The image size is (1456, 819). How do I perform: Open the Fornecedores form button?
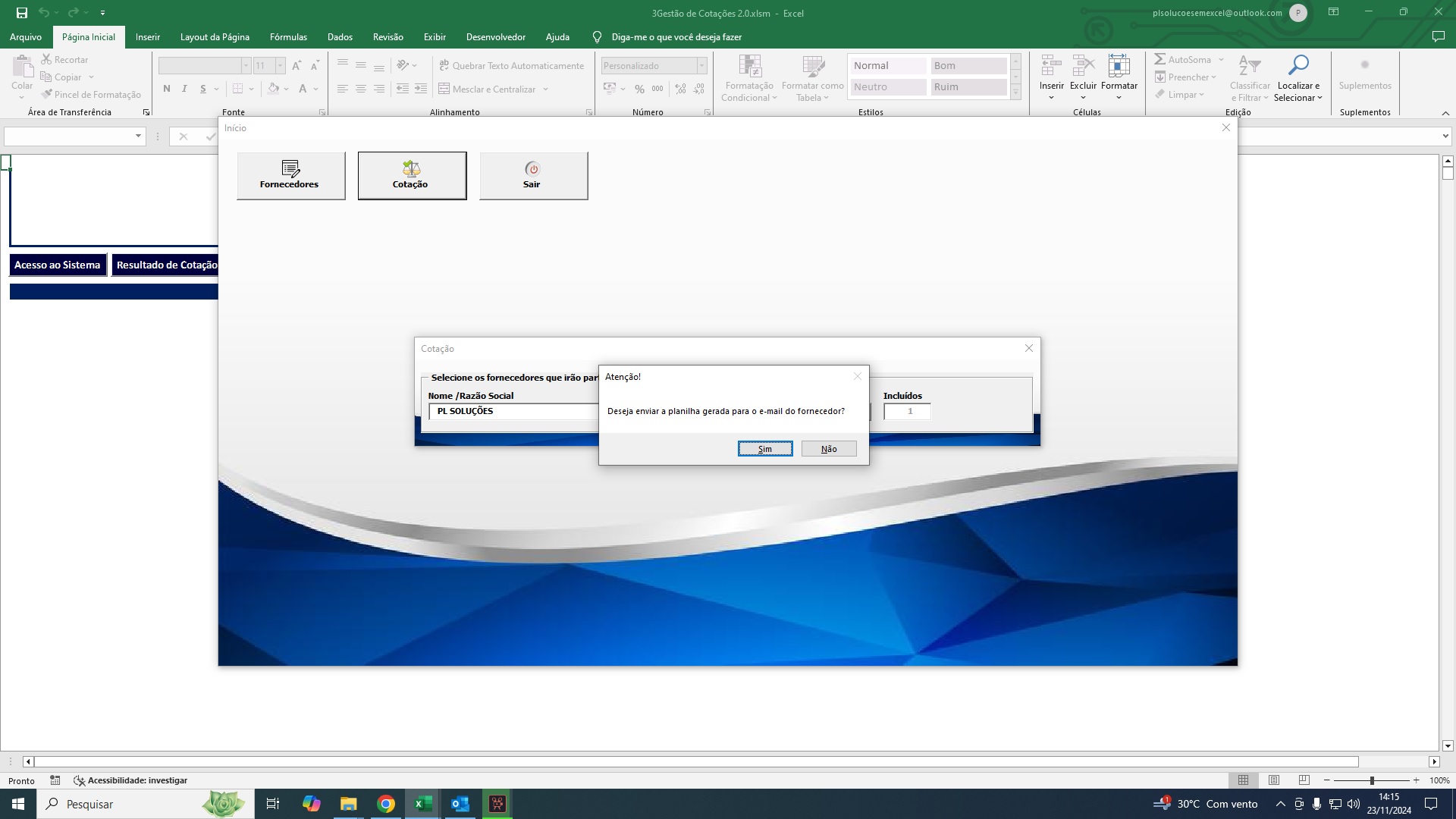[290, 176]
